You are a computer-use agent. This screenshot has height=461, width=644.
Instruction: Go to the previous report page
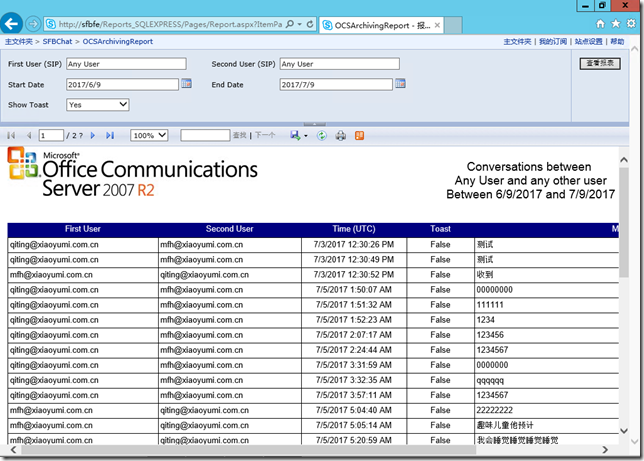28,135
